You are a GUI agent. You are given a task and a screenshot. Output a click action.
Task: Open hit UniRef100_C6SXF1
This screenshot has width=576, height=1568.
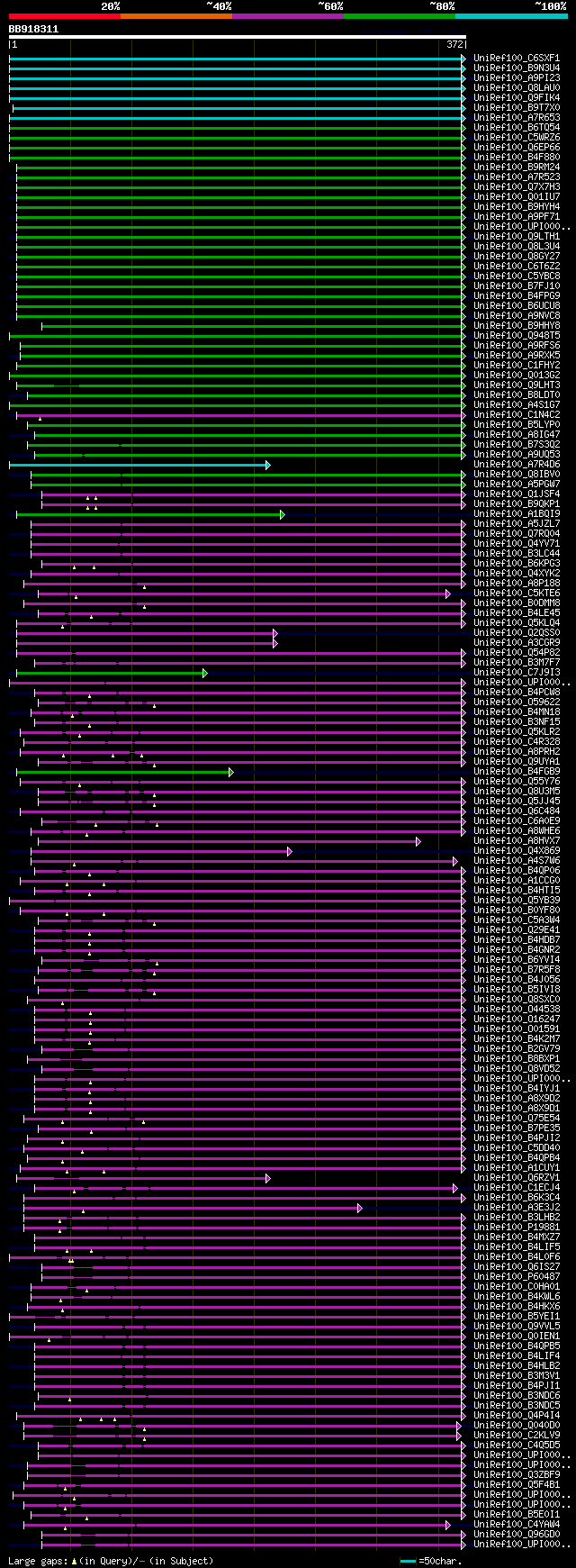click(517, 59)
